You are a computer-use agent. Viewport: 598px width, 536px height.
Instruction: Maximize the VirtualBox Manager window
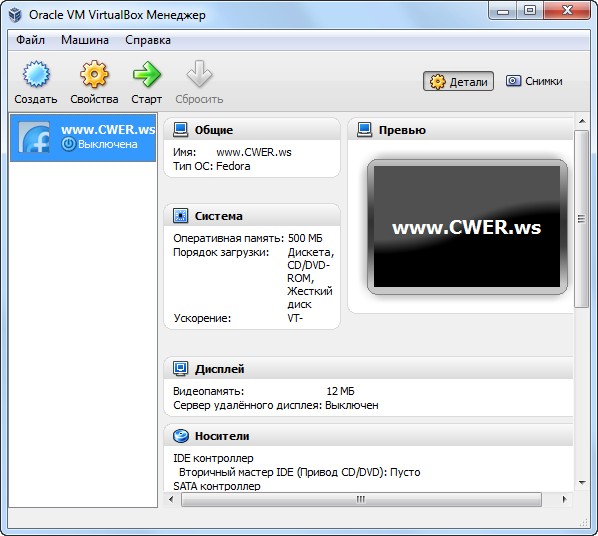coord(530,11)
